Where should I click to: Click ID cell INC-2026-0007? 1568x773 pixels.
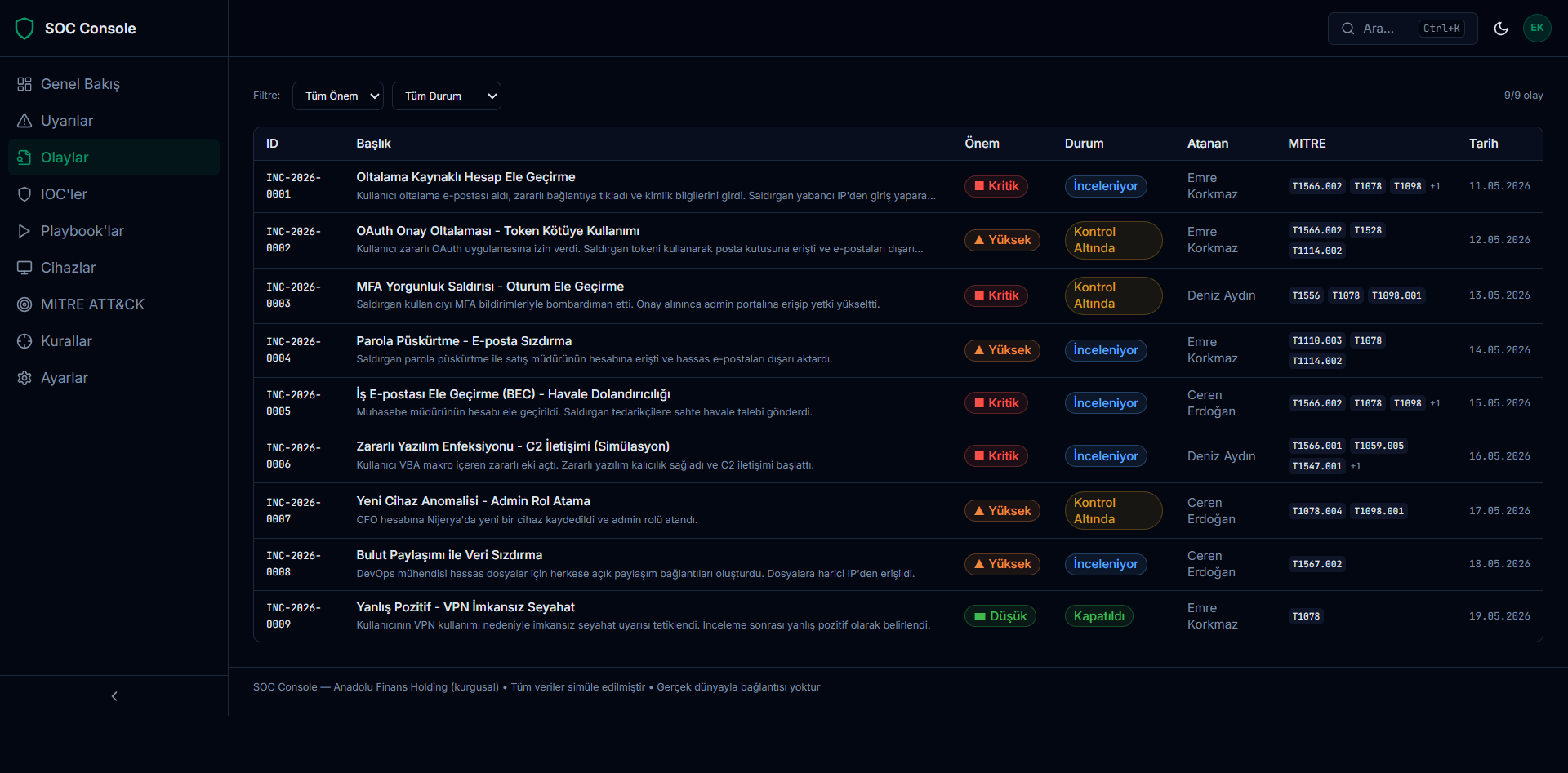[294, 511]
